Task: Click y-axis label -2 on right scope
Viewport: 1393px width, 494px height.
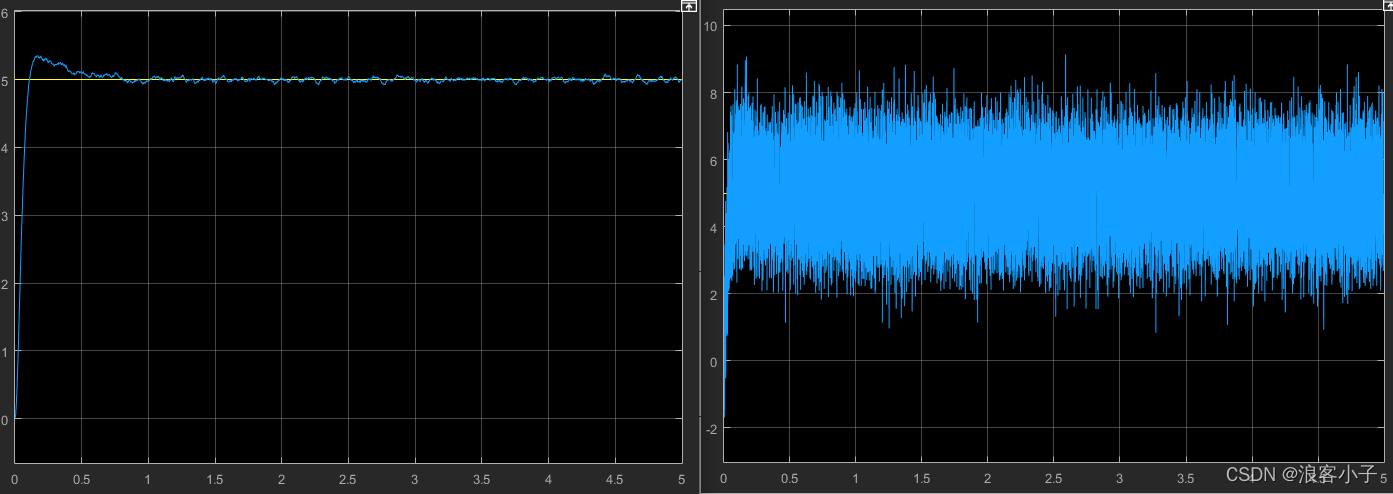Action: (711, 428)
